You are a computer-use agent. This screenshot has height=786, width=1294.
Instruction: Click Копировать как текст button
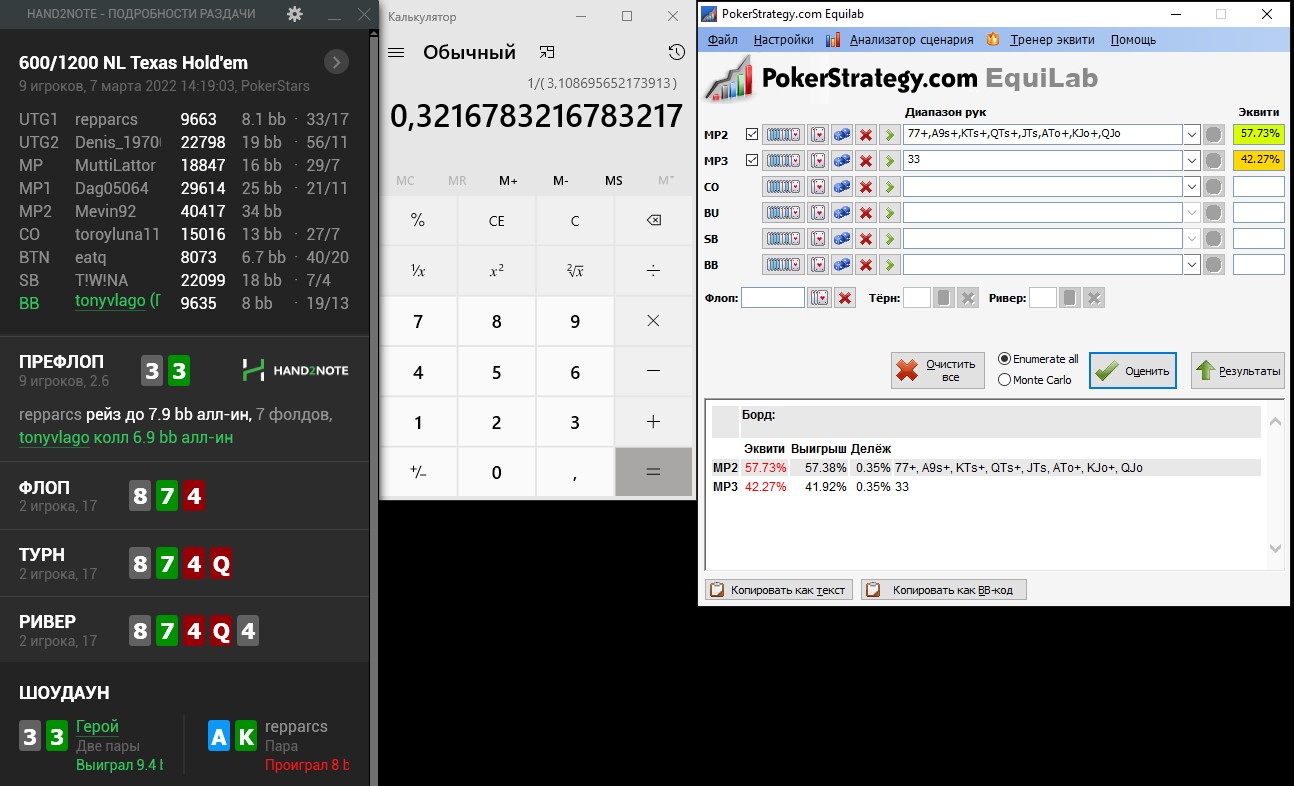[x=778, y=590]
